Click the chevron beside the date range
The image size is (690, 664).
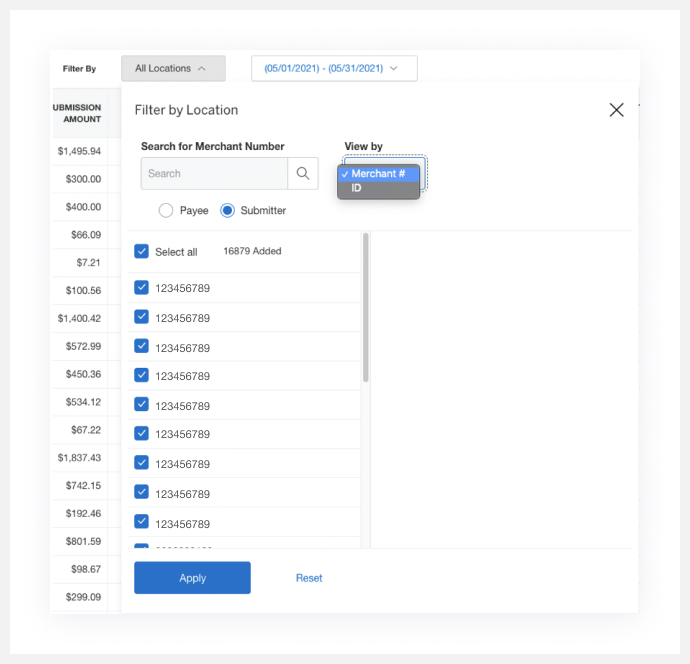pyautogui.click(x=394, y=69)
